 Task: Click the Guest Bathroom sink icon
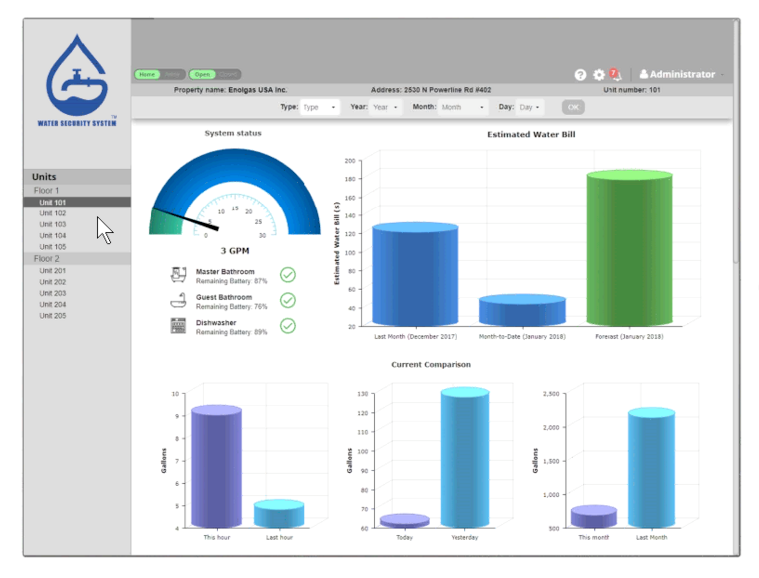pyautogui.click(x=179, y=300)
